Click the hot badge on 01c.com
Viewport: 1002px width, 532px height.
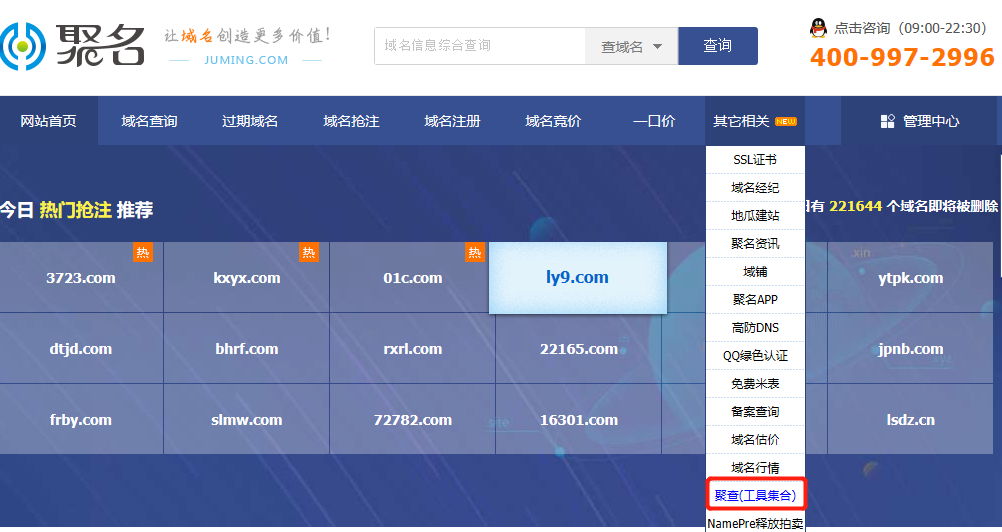point(474,252)
